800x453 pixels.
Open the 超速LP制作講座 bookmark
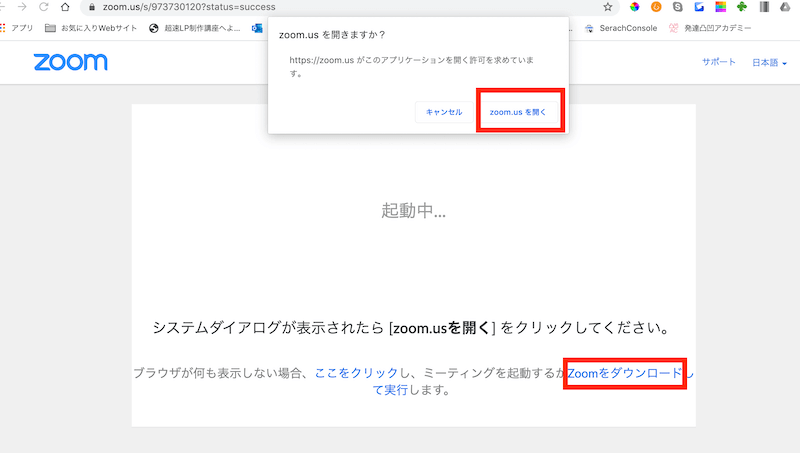(194, 28)
